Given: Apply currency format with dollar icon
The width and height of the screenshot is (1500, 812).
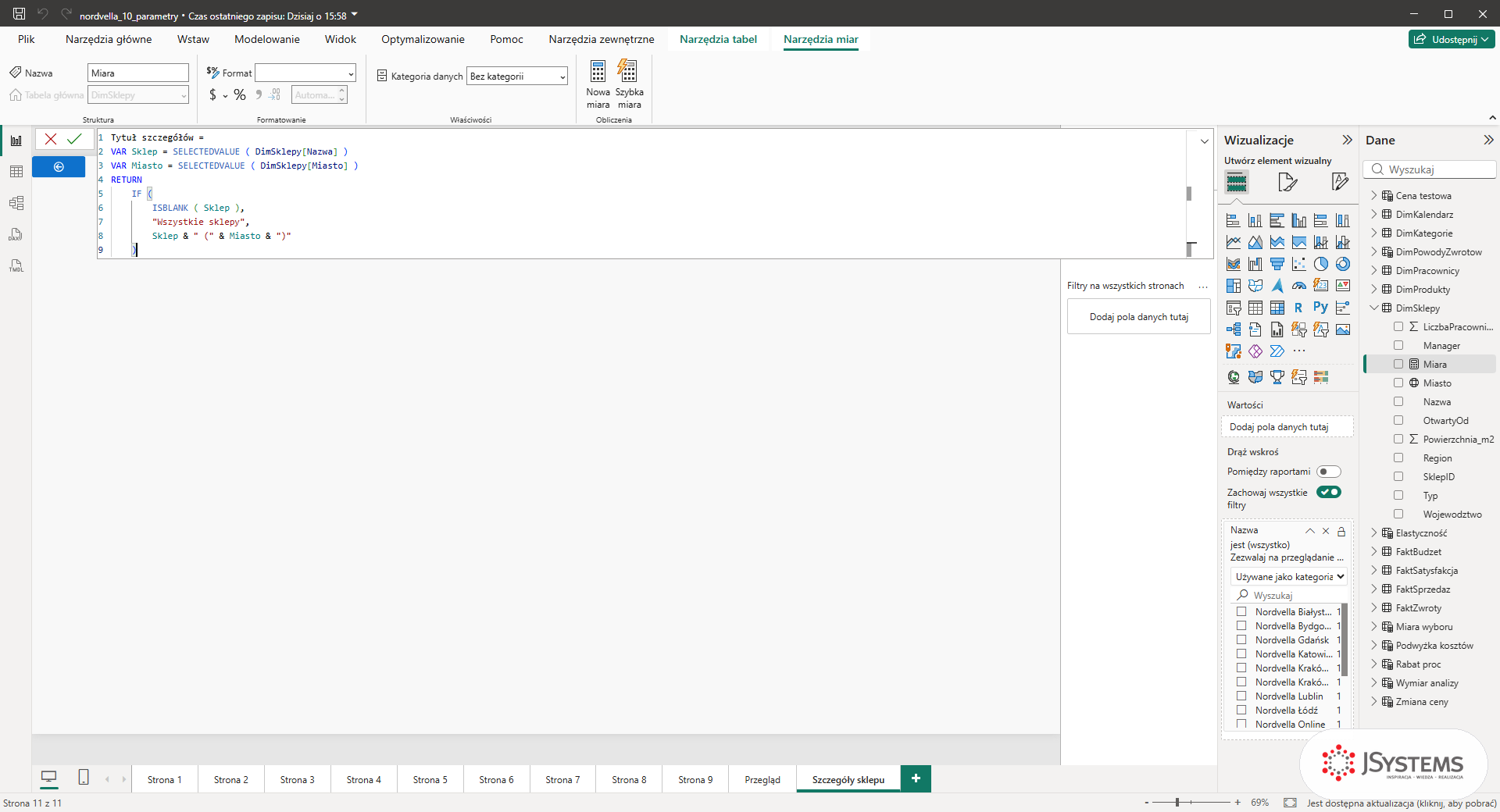Looking at the screenshot, I should [212, 95].
